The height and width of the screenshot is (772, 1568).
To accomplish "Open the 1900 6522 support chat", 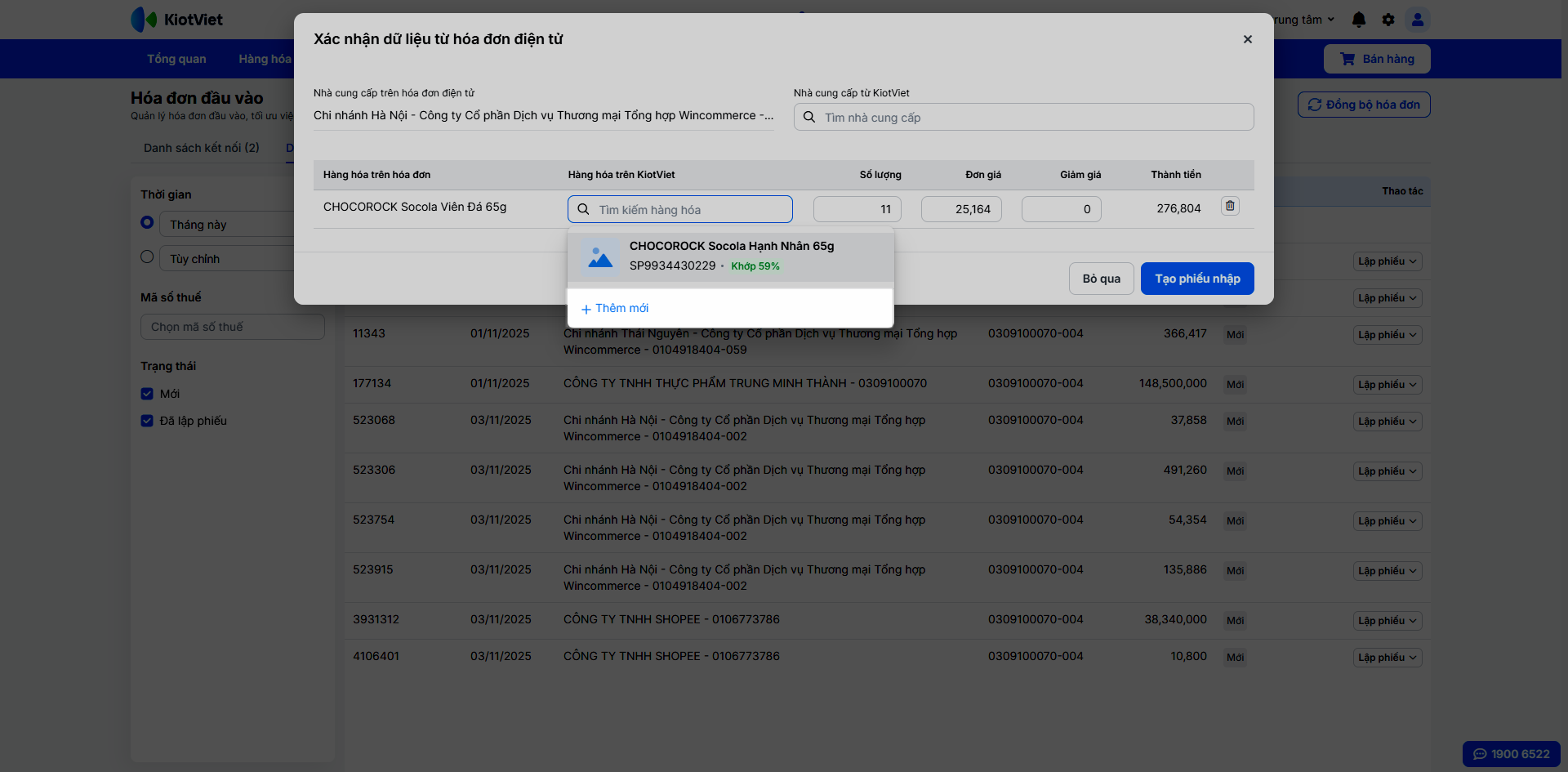I will (x=1512, y=754).
